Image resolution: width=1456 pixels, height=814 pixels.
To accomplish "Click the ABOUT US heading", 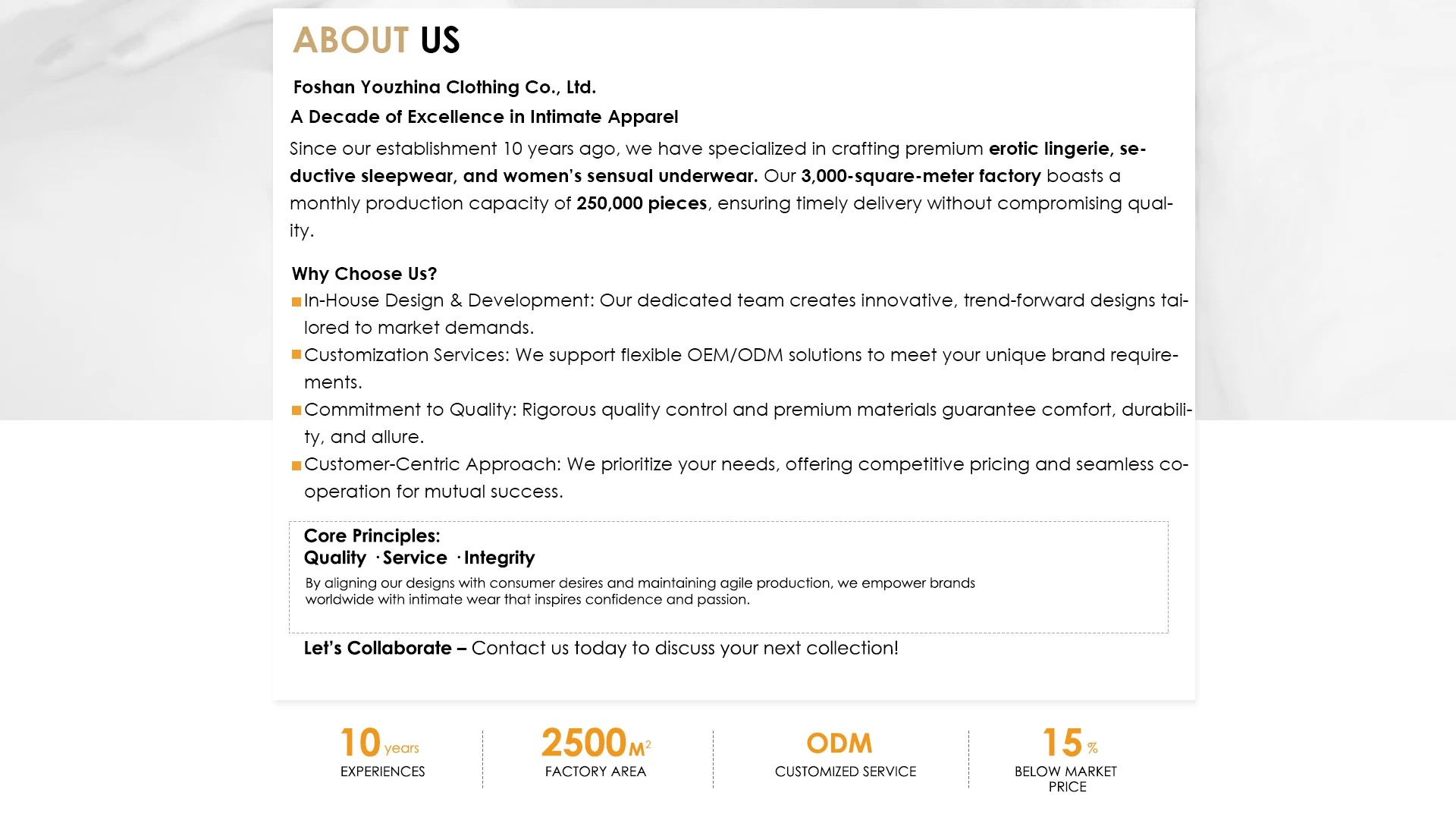I will click(x=376, y=40).
